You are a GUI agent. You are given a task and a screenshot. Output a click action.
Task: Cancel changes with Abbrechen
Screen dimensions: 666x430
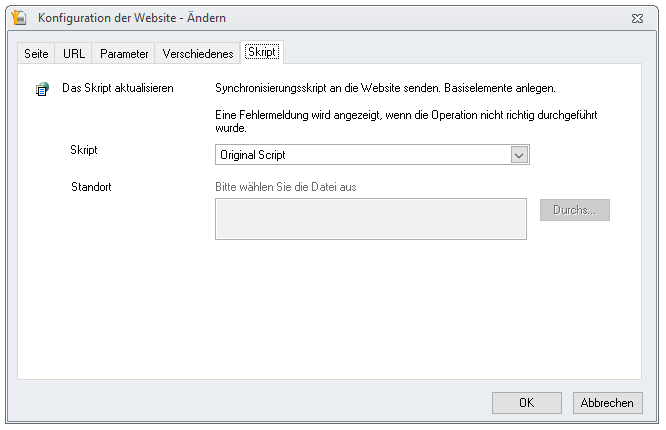pyautogui.click(x=607, y=402)
